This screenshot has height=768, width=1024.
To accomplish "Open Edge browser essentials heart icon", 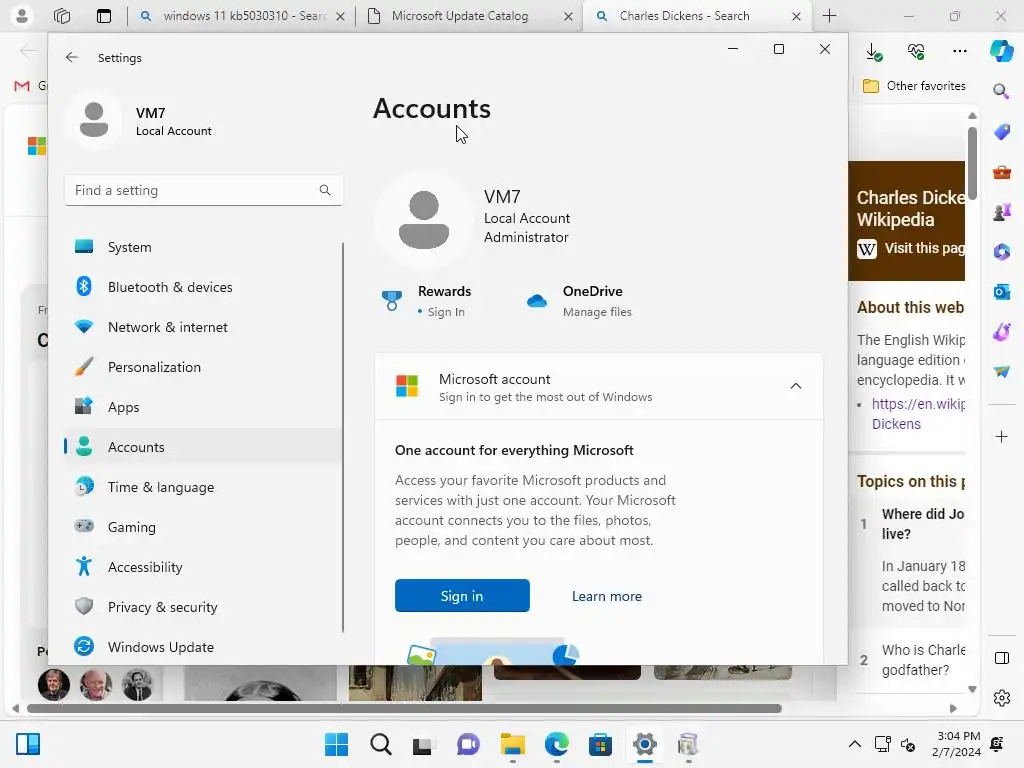I will pyautogui.click(x=916, y=52).
